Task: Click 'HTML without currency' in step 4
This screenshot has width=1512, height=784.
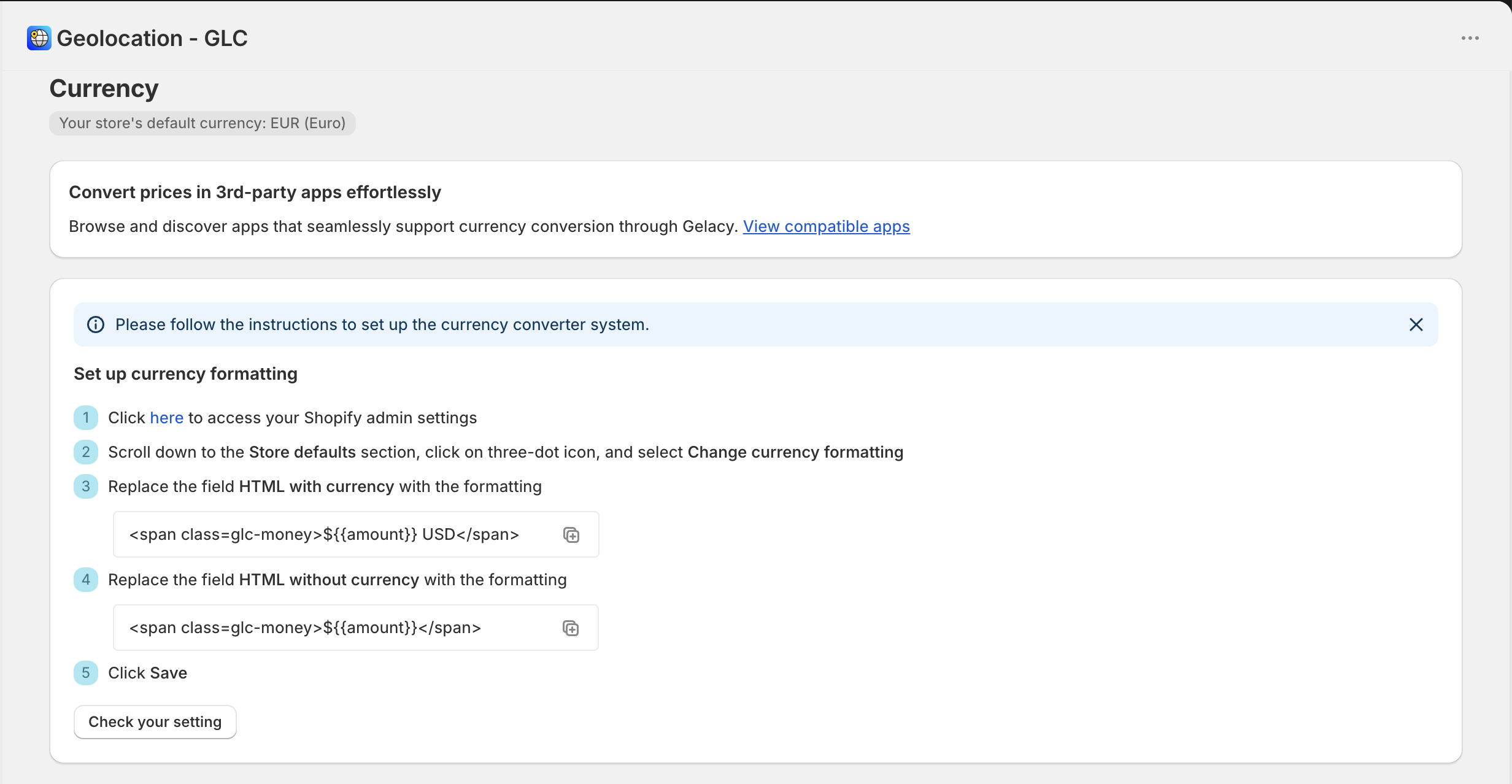Action: coord(329,580)
